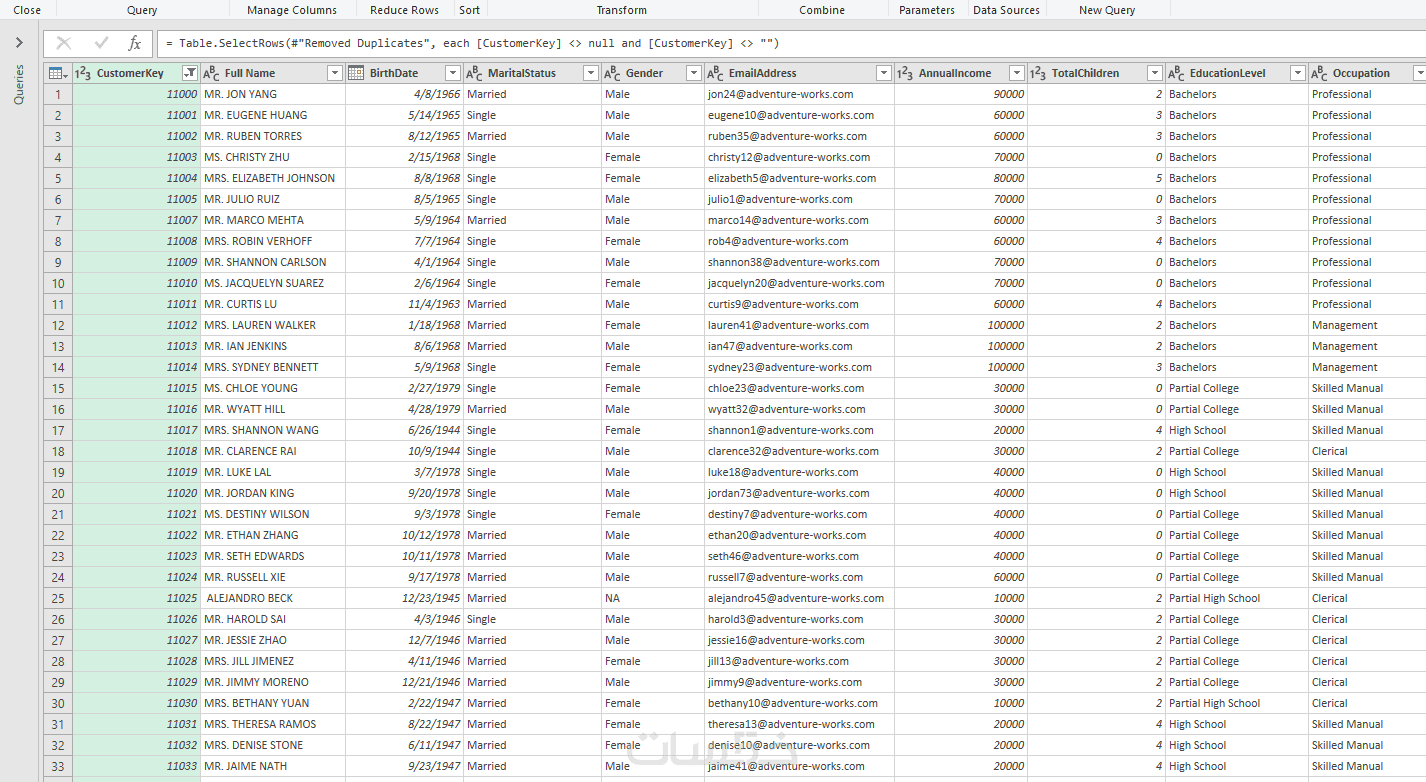Click the ABC data type icon of EmailAddress

pos(715,73)
